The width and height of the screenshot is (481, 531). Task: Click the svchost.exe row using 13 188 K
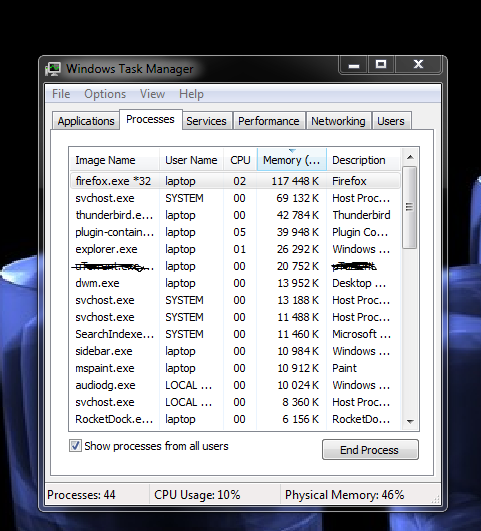(x=235, y=300)
